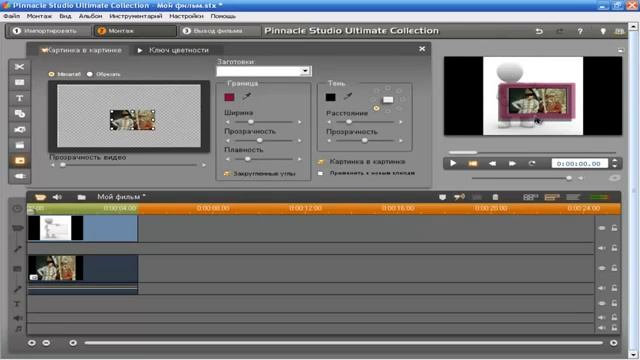This screenshot has height=360, width=640.
Task: Select bottom-left shadow direction radio
Action: (x=376, y=109)
